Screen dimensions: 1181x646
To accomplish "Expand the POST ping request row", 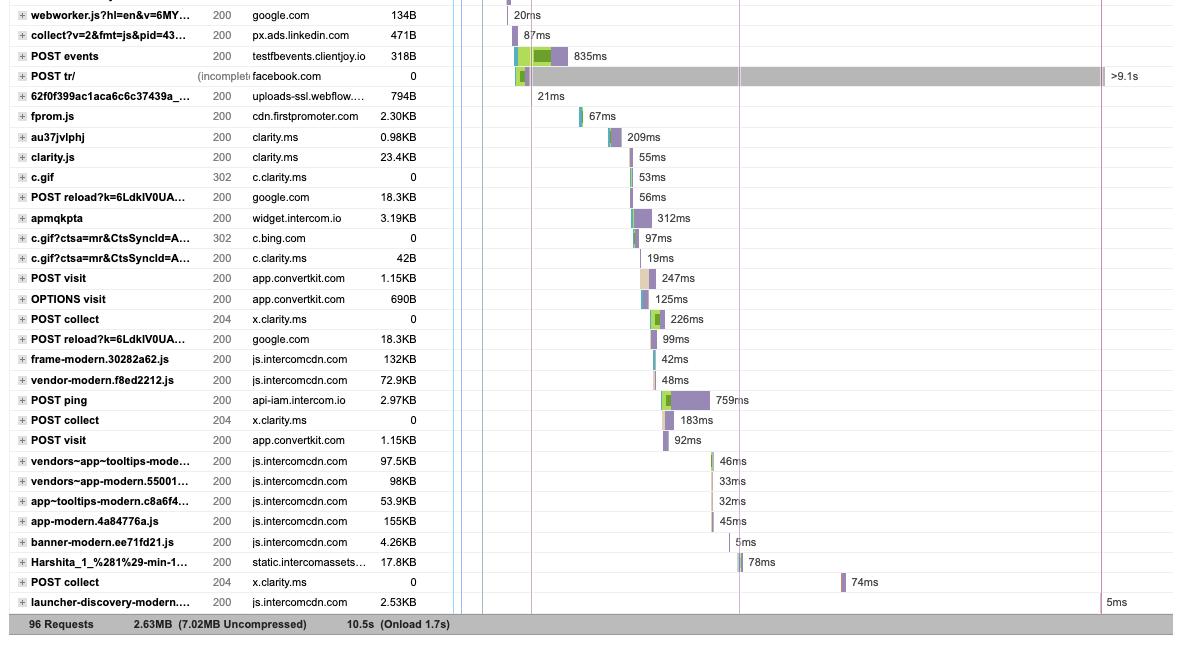I will 22,400.
